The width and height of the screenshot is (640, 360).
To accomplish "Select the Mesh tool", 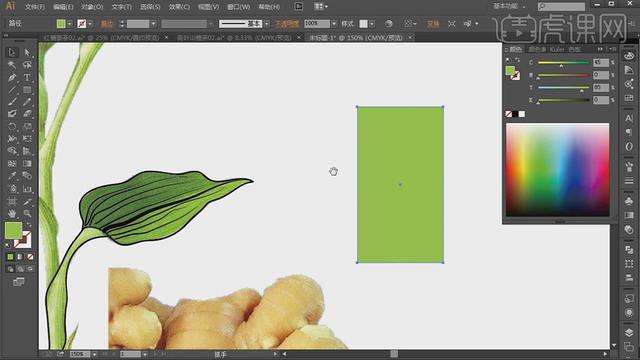I will (x=12, y=163).
